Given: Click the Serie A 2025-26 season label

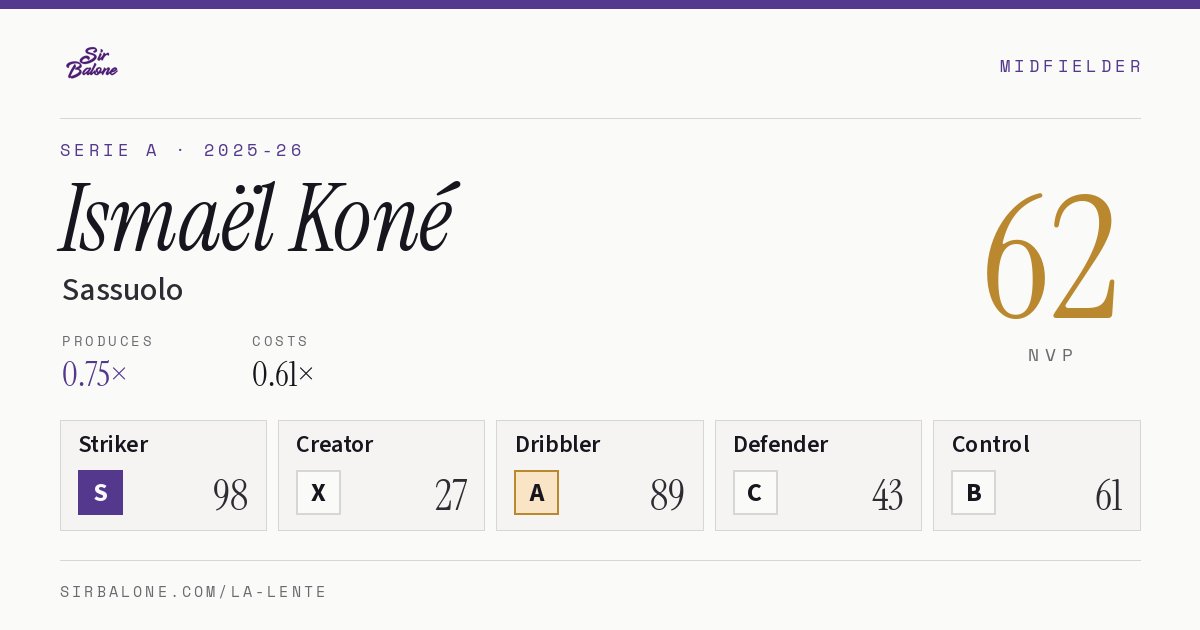Looking at the screenshot, I should tap(182, 150).
